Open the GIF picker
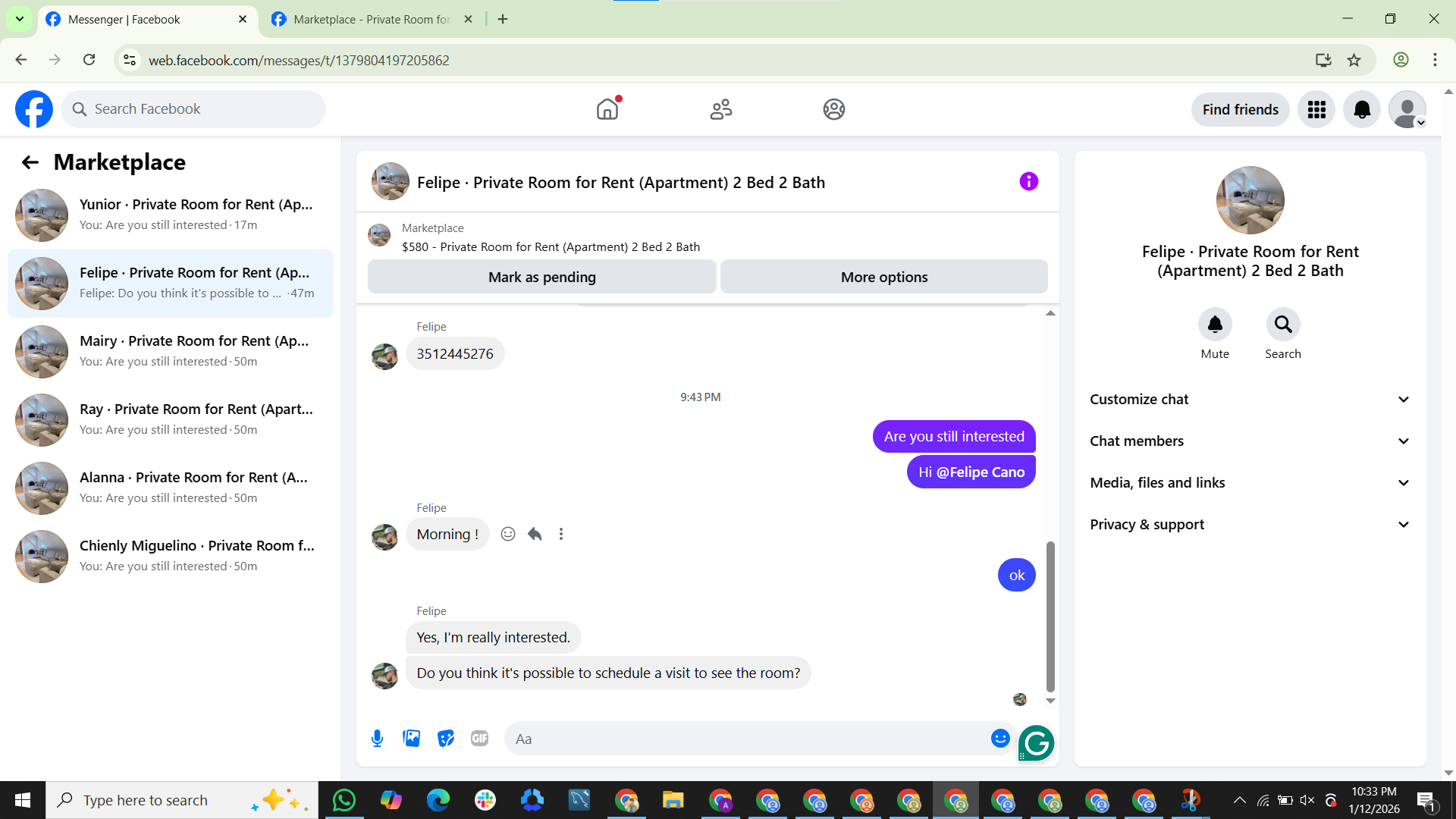 pyautogui.click(x=479, y=739)
